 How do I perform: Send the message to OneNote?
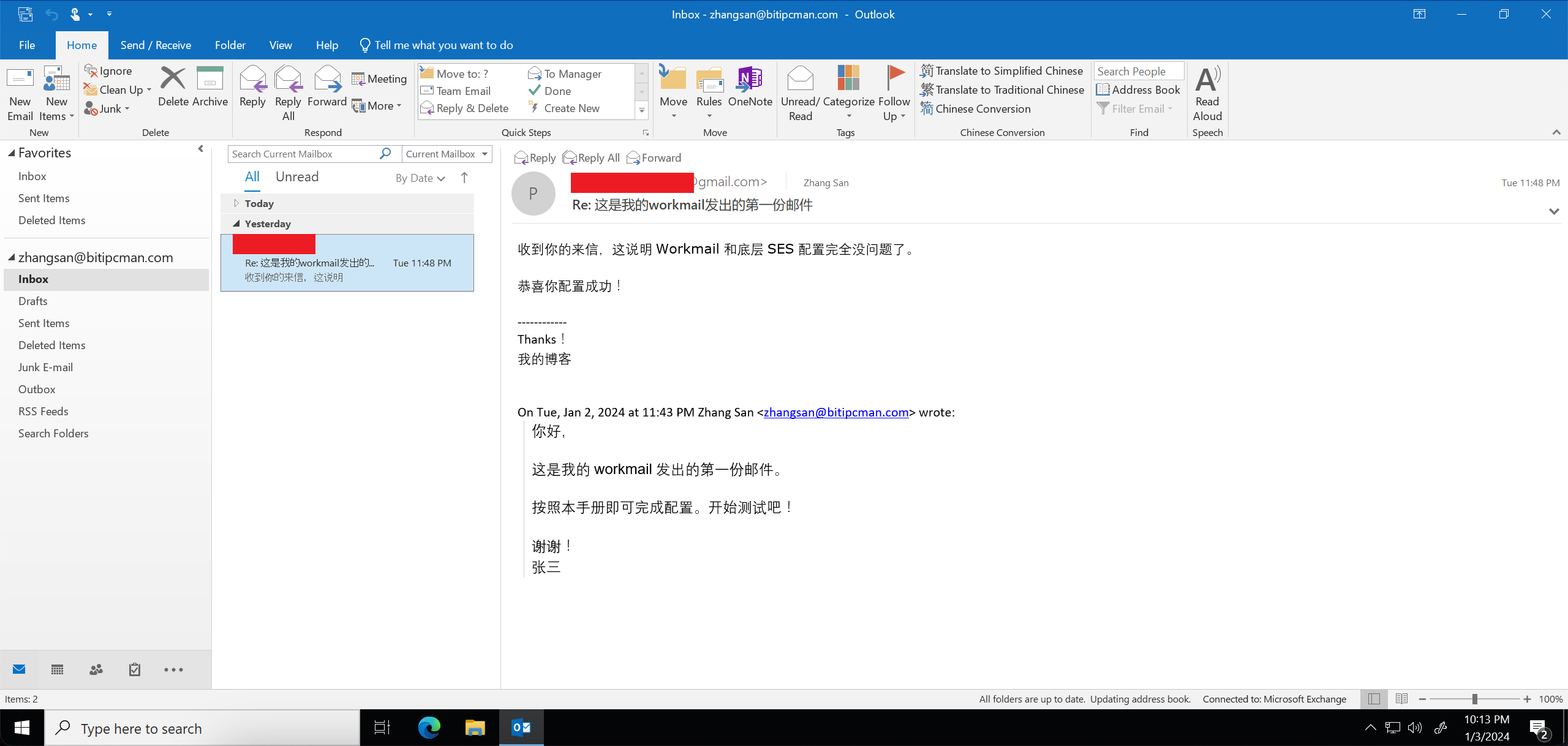(750, 86)
